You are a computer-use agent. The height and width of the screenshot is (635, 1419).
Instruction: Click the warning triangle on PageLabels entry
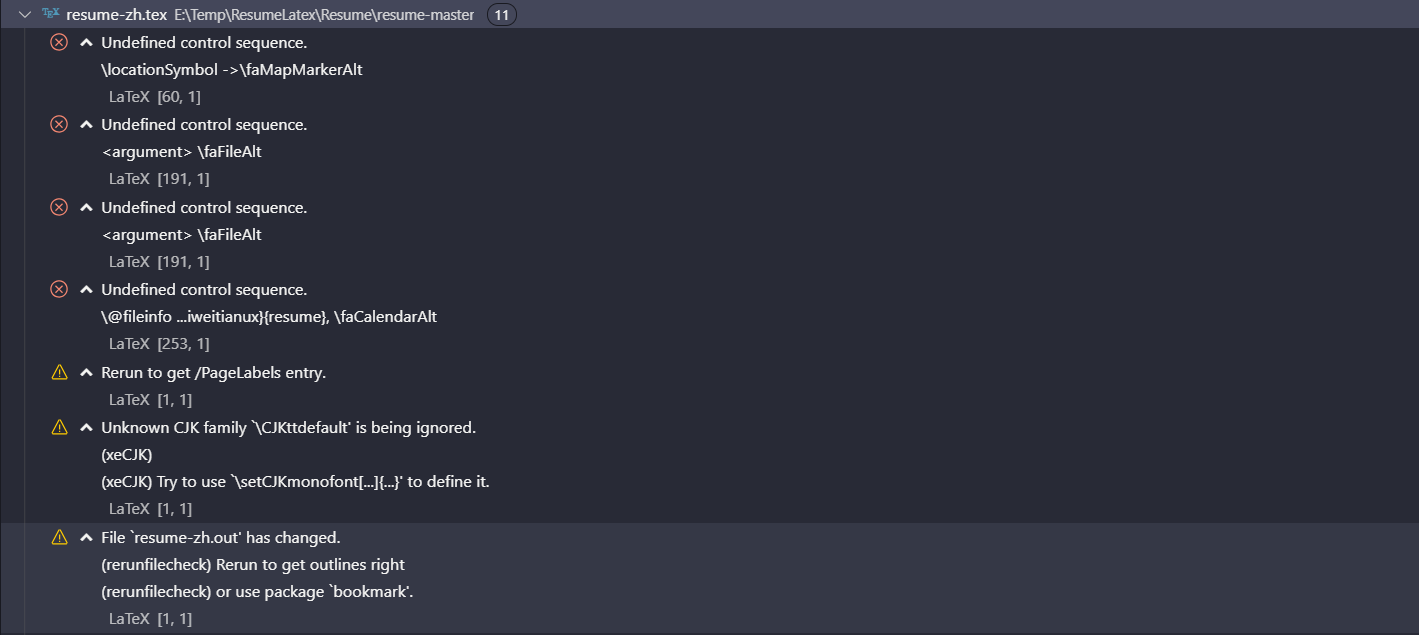[57, 372]
